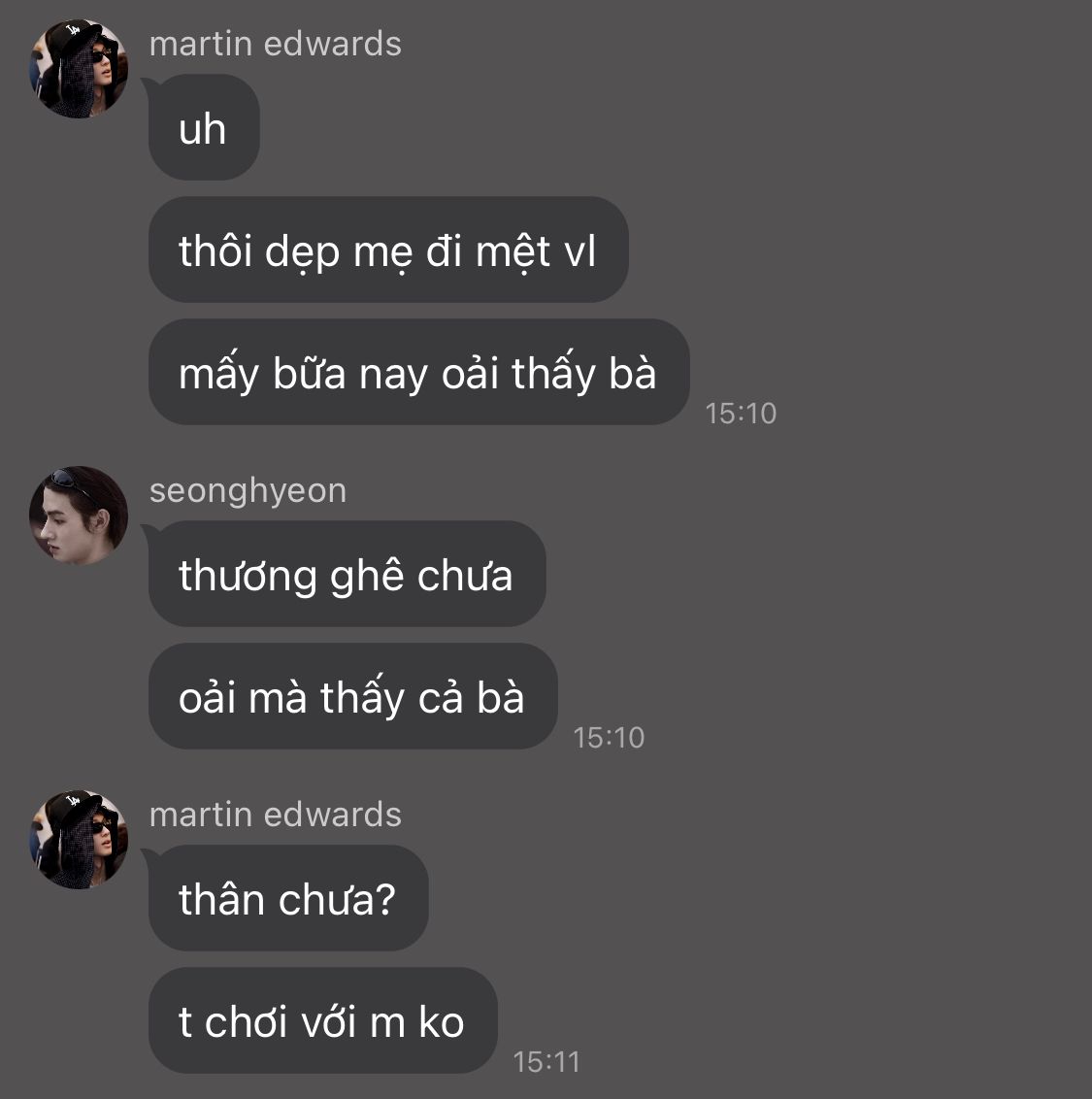Tap the question mark in 'thân chưa?'
Viewport: 1092px width, 1099px height.
(x=385, y=899)
